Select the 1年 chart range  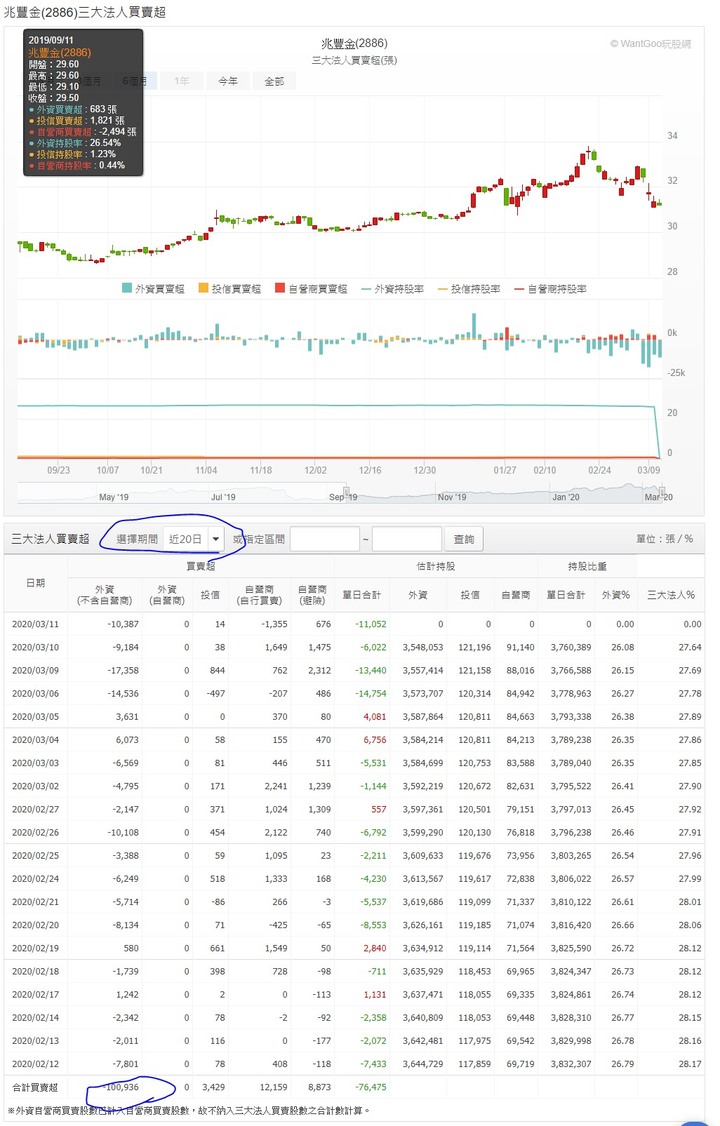(182, 81)
